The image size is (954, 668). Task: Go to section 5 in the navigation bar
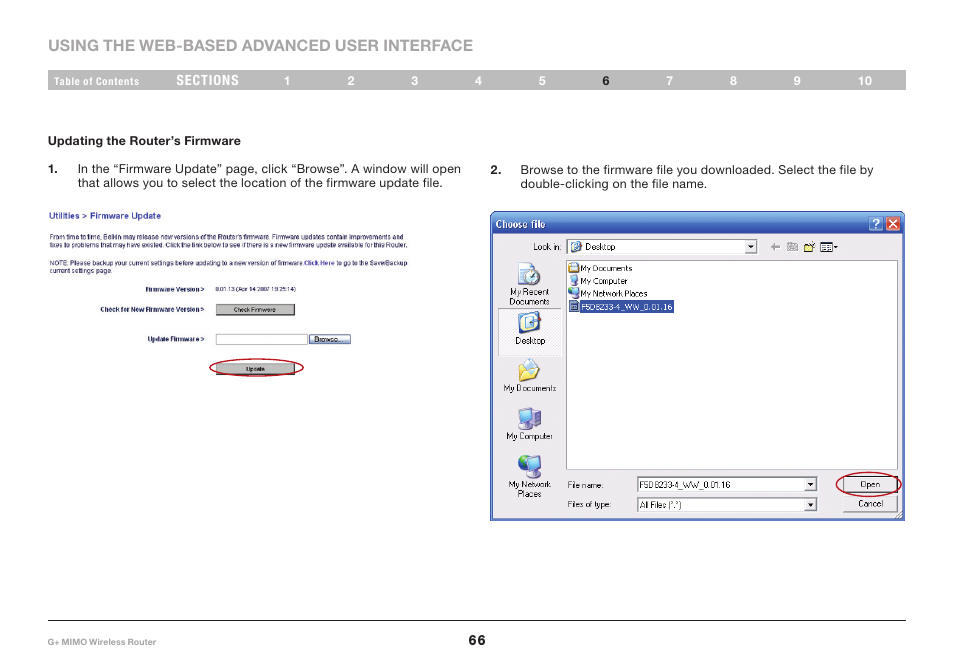coord(542,81)
